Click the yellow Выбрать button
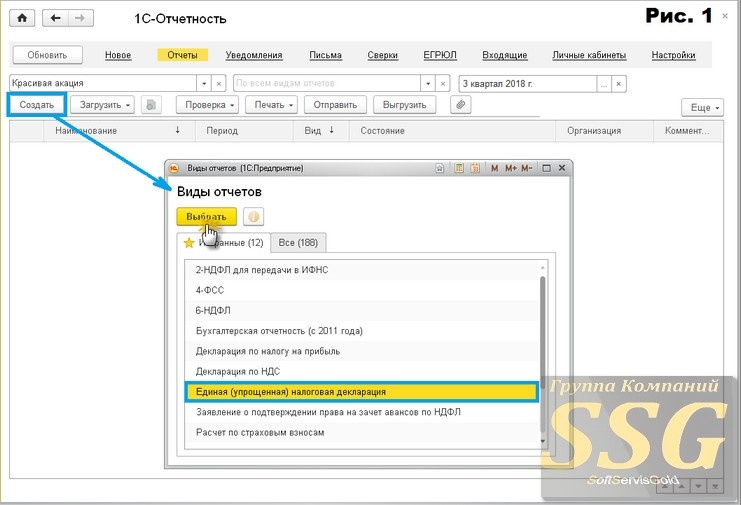 coord(207,217)
